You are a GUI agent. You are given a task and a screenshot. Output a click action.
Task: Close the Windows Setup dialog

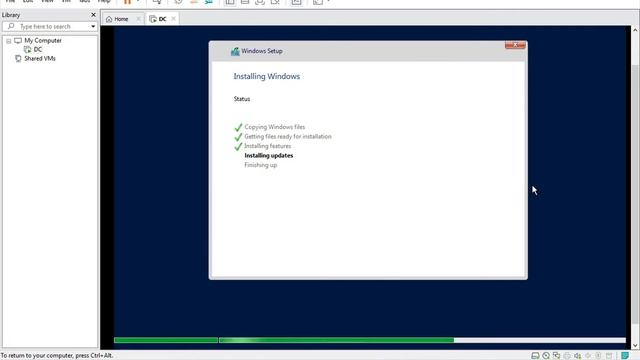coord(515,45)
